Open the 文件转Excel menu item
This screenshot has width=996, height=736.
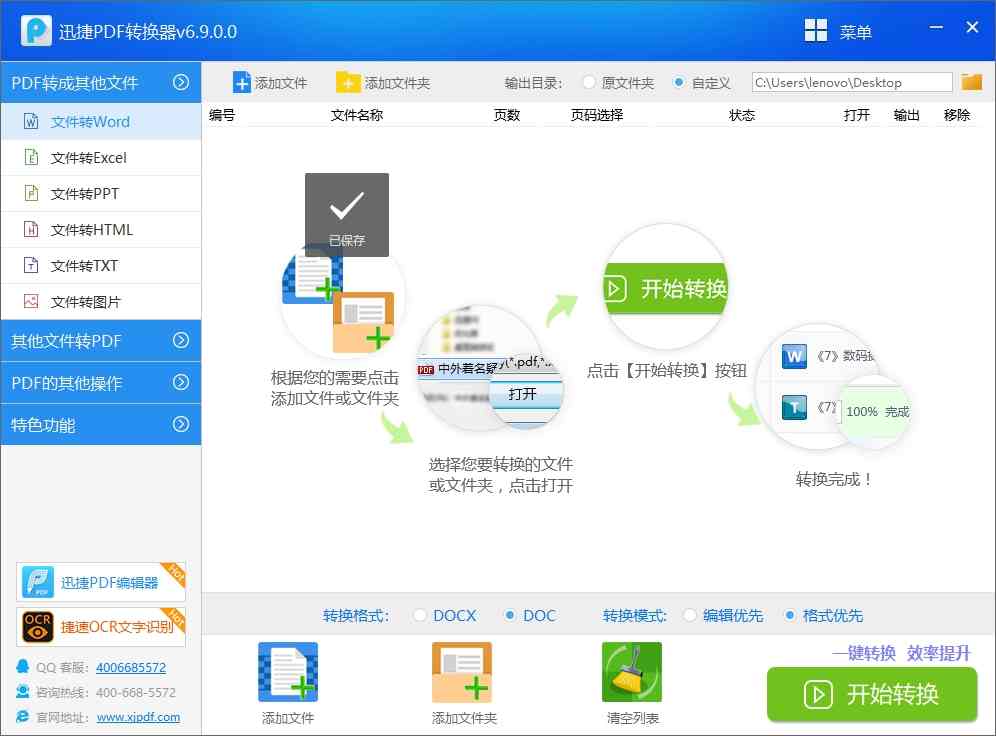pyautogui.click(x=101, y=157)
